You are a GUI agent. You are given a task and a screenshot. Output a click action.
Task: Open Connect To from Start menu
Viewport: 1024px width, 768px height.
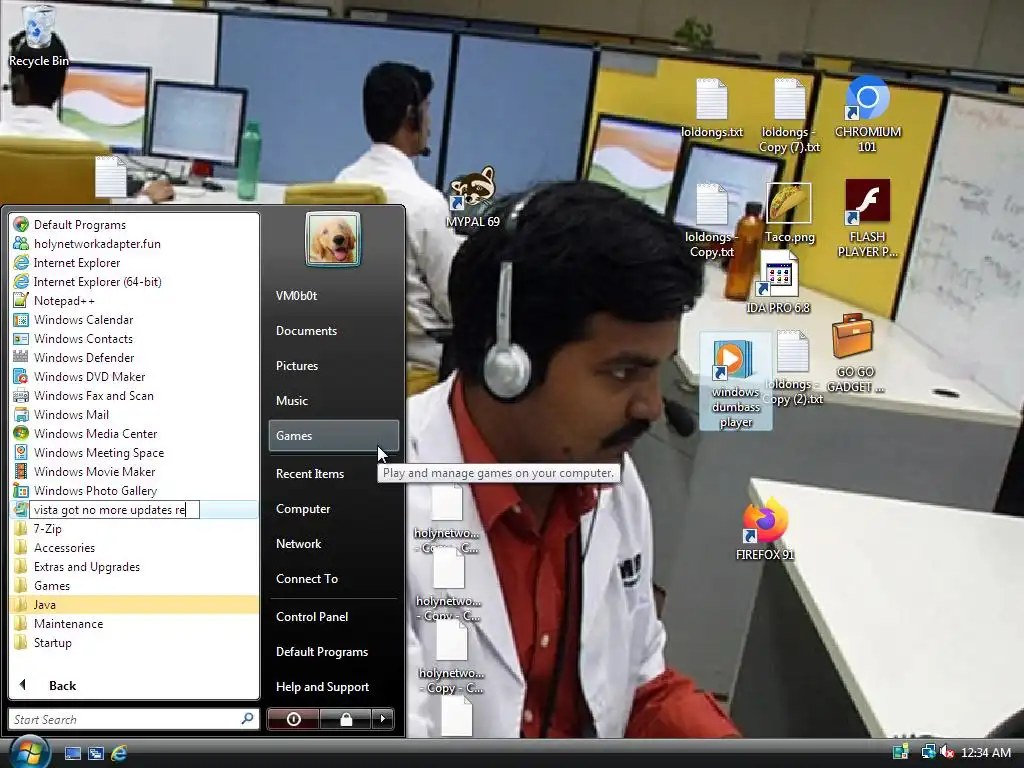(x=333, y=578)
